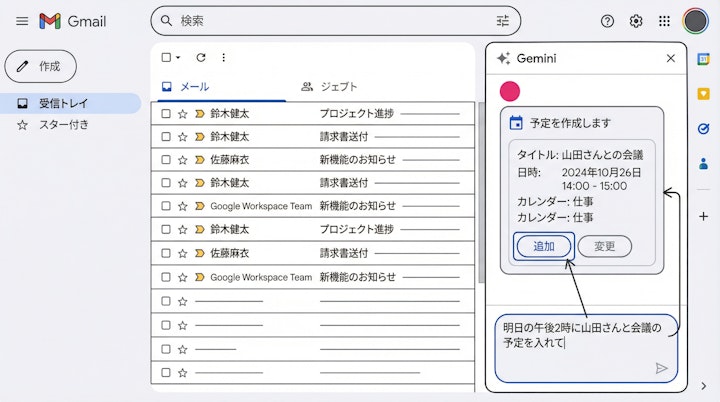Click calendar icon in 予定を作成します card
The width and height of the screenshot is (720, 402).
(516, 123)
